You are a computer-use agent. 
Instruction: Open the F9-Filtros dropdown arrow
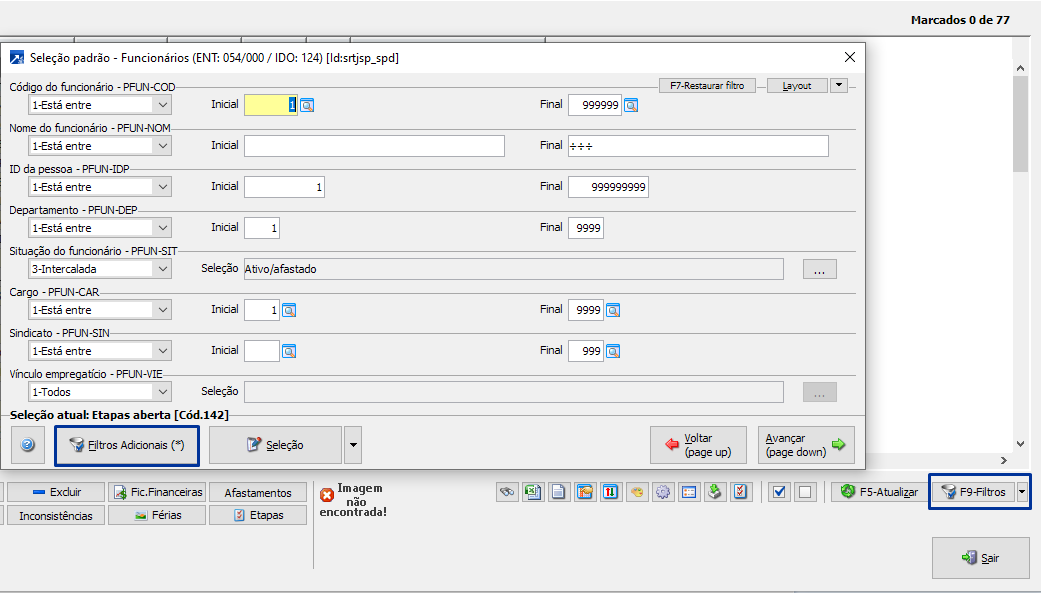(1021, 492)
